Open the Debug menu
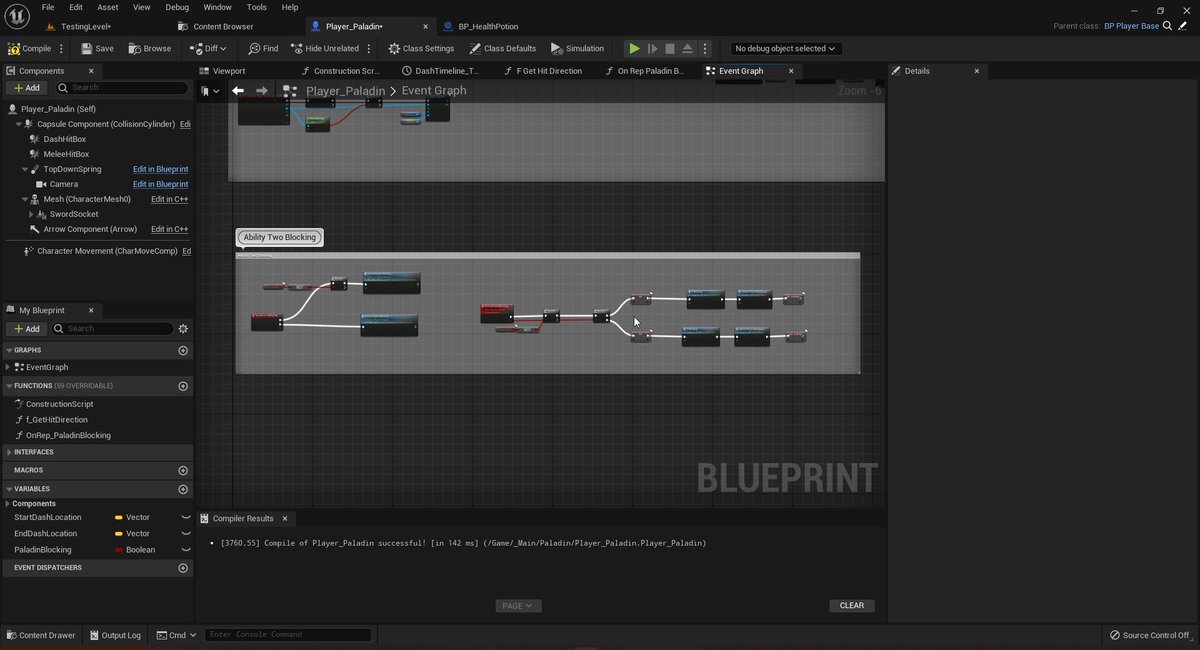Image resolution: width=1200 pixels, height=650 pixels. pos(177,7)
